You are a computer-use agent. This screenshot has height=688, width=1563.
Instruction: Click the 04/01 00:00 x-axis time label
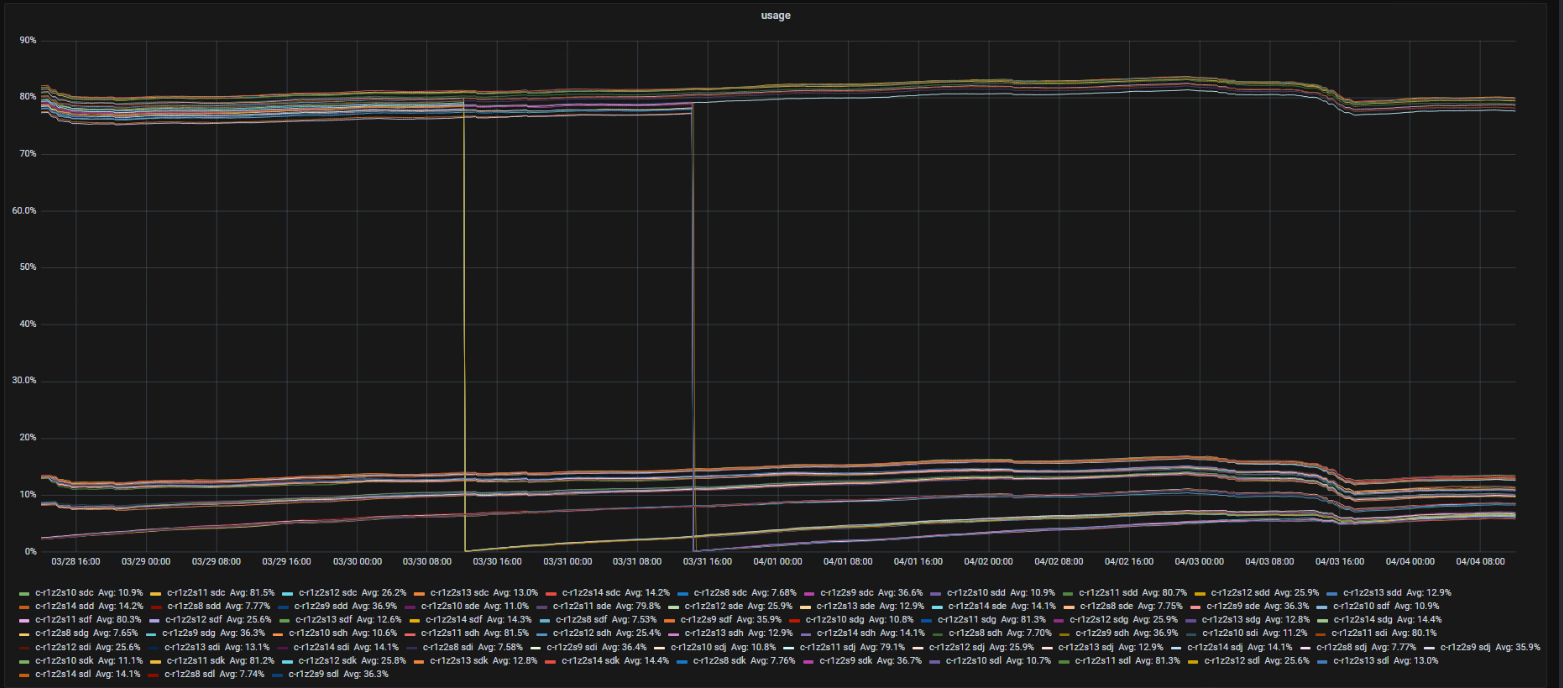(779, 562)
